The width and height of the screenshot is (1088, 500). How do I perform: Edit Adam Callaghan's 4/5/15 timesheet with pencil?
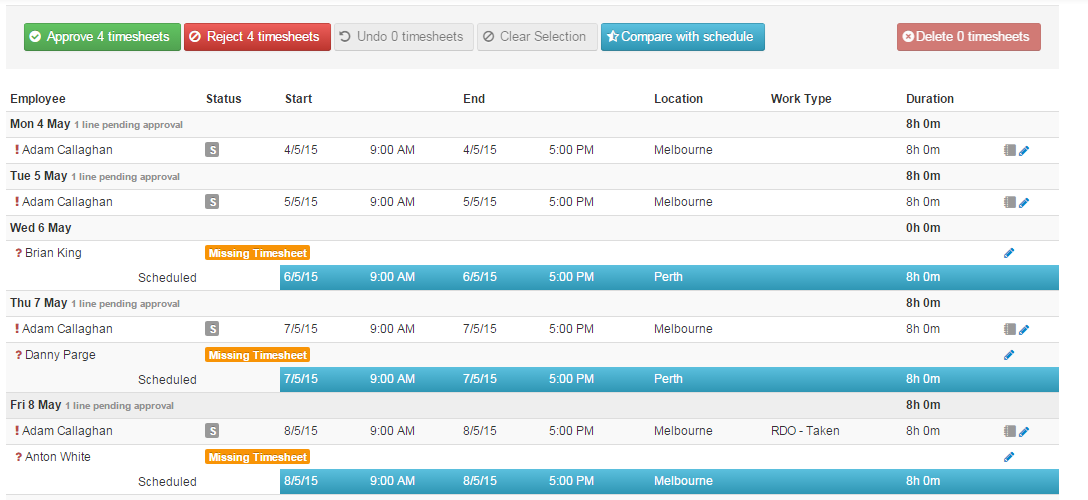pos(1024,150)
